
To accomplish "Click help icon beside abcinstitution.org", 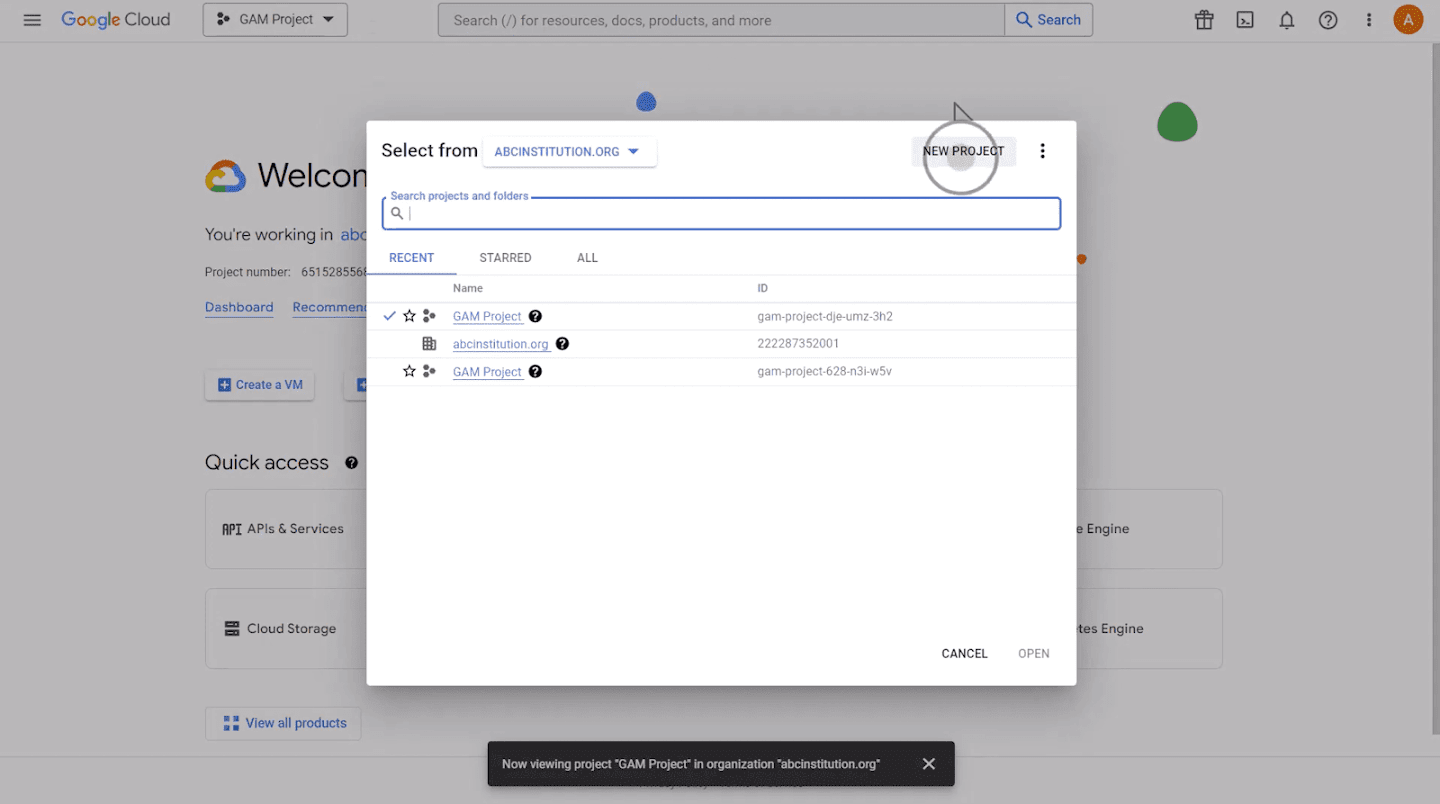I will (x=562, y=344).
